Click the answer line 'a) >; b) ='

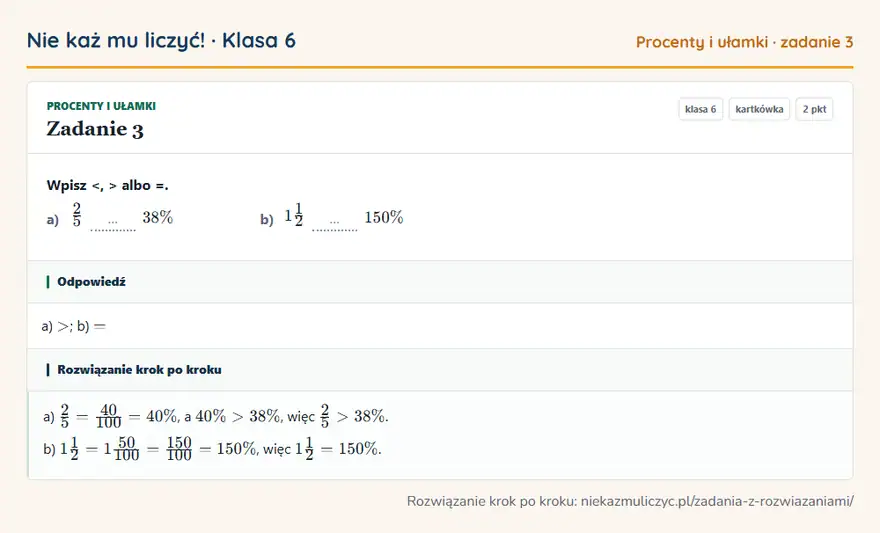[x=74, y=326]
